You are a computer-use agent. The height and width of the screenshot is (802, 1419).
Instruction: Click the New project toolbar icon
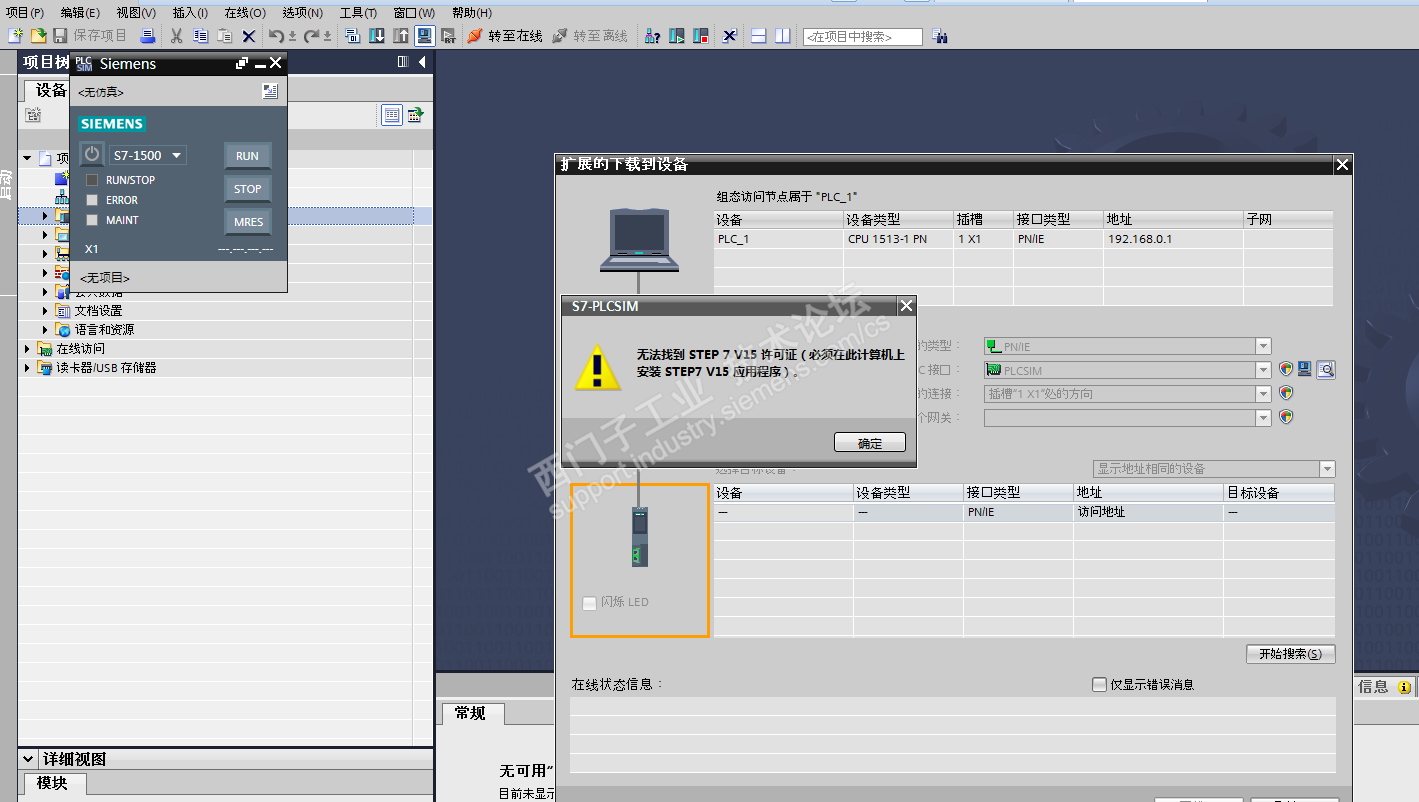(x=14, y=36)
